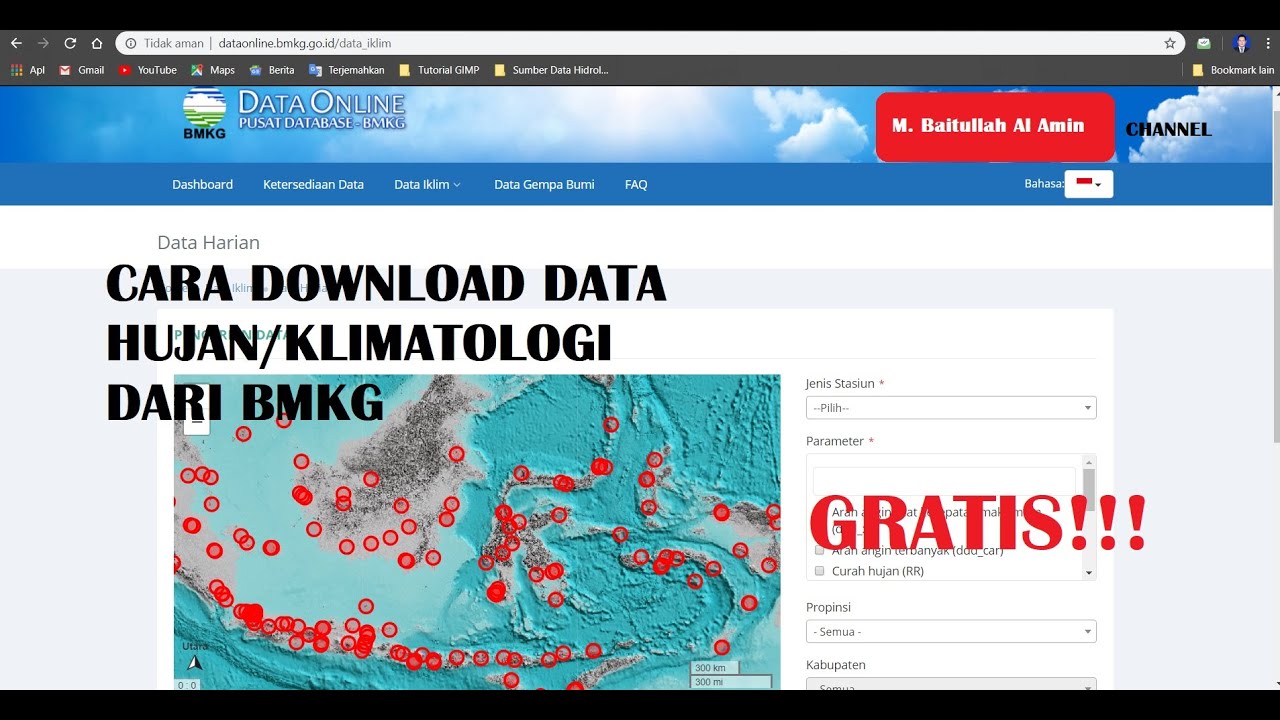The height and width of the screenshot is (720, 1280).
Task: Open the FAQ menu item
Action: [636, 184]
